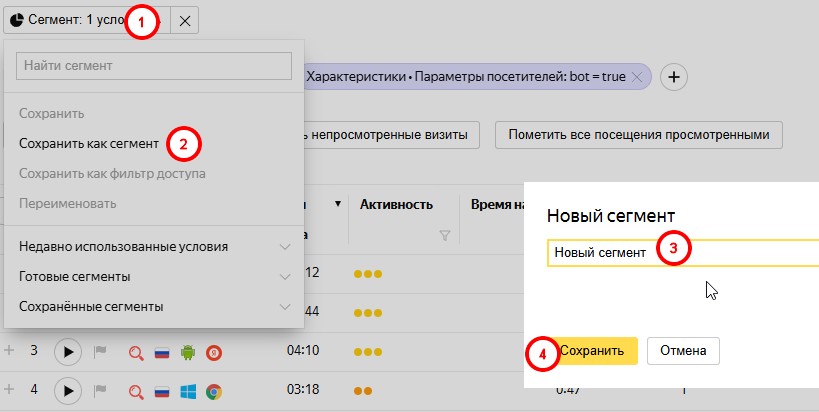Play the recording of visit 3
Screen dimensions: 819x412
coord(68,352)
